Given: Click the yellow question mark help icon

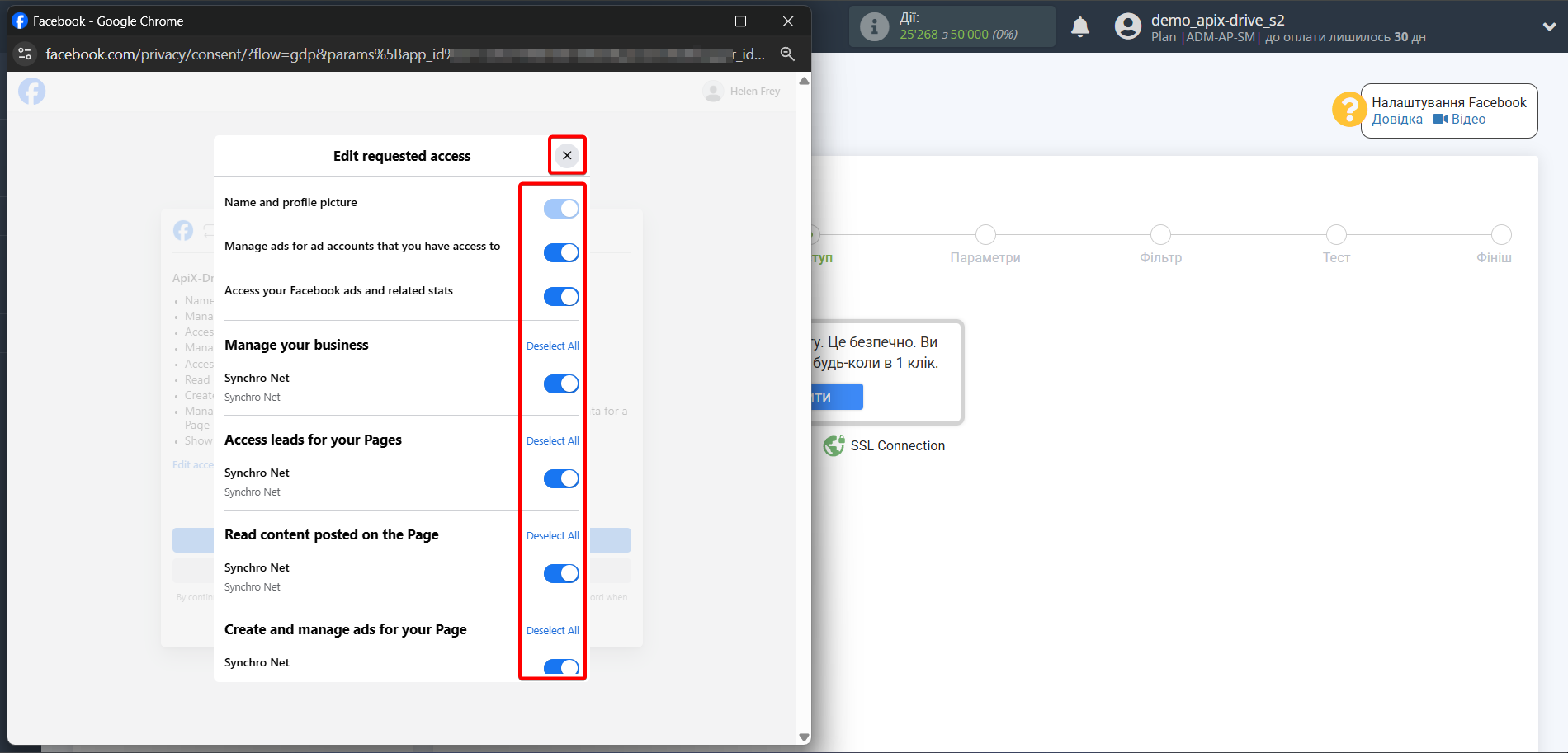Looking at the screenshot, I should (1348, 110).
